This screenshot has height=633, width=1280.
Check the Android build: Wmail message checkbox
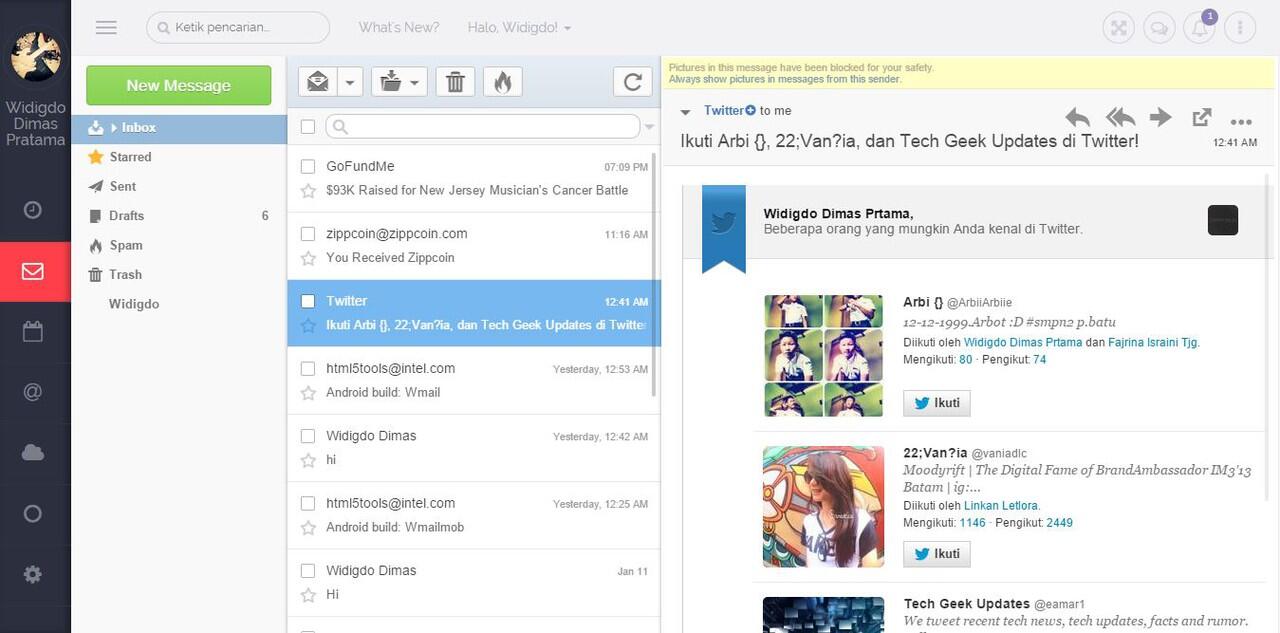tap(308, 368)
